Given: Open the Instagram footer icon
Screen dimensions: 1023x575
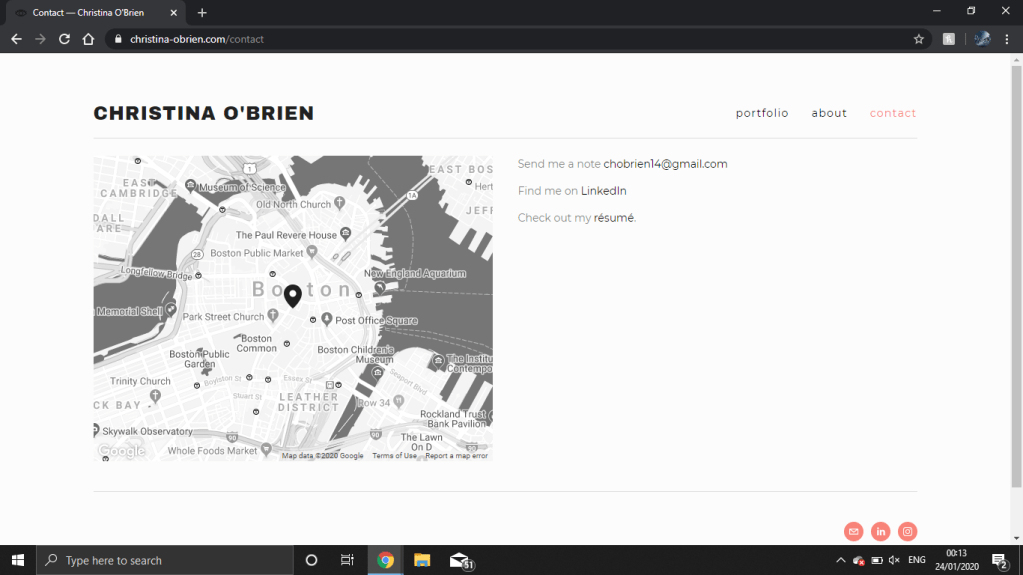Looking at the screenshot, I should [907, 531].
